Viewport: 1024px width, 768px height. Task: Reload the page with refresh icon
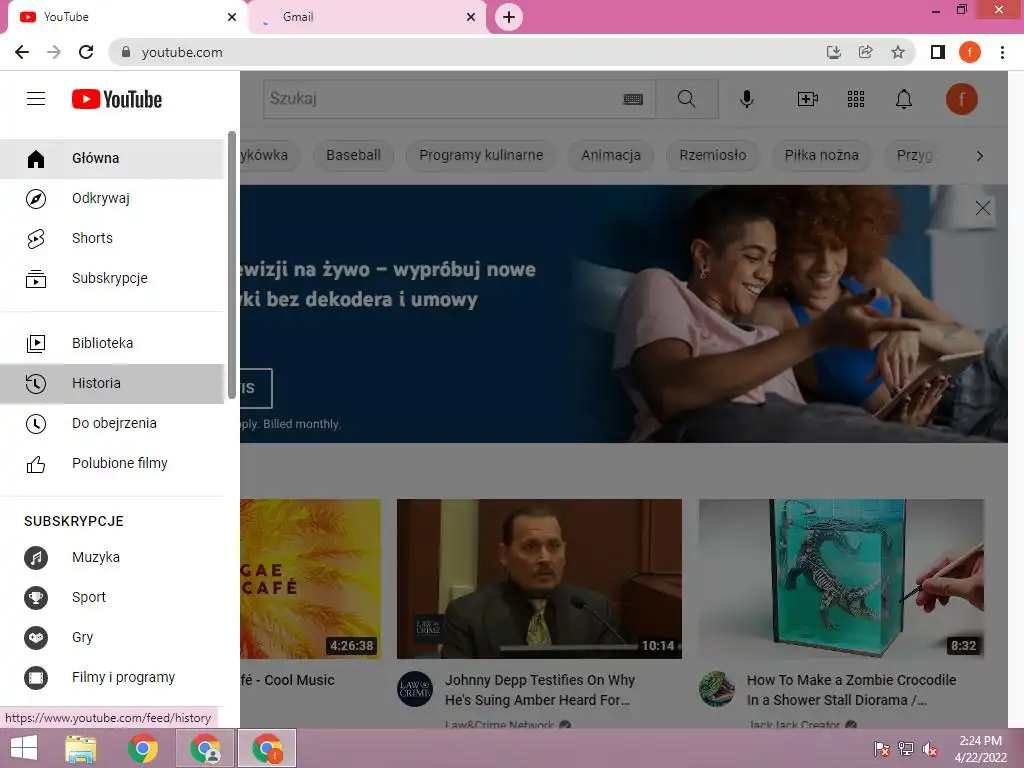pyautogui.click(x=86, y=52)
